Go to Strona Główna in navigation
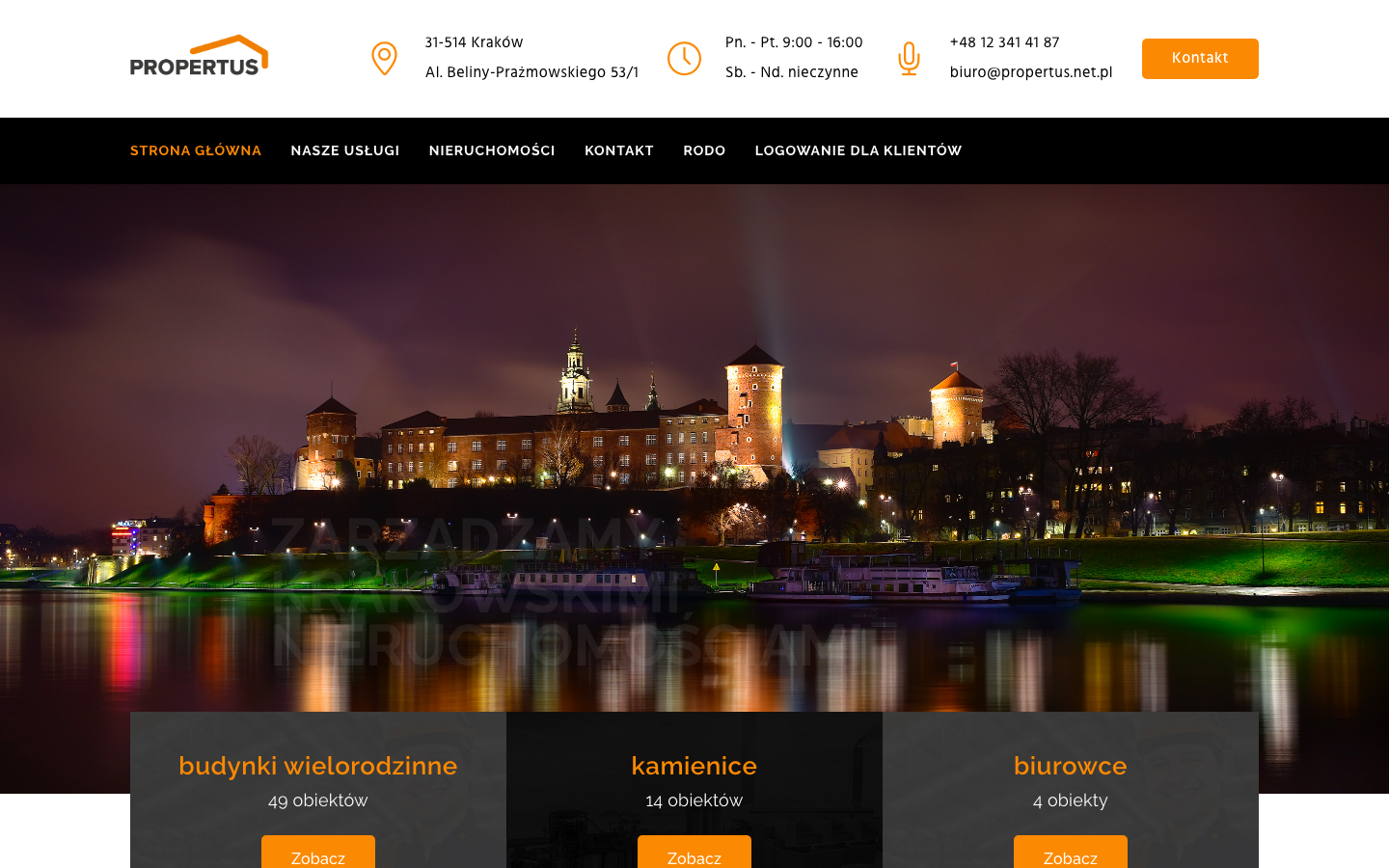The width and height of the screenshot is (1389, 868). click(x=196, y=150)
